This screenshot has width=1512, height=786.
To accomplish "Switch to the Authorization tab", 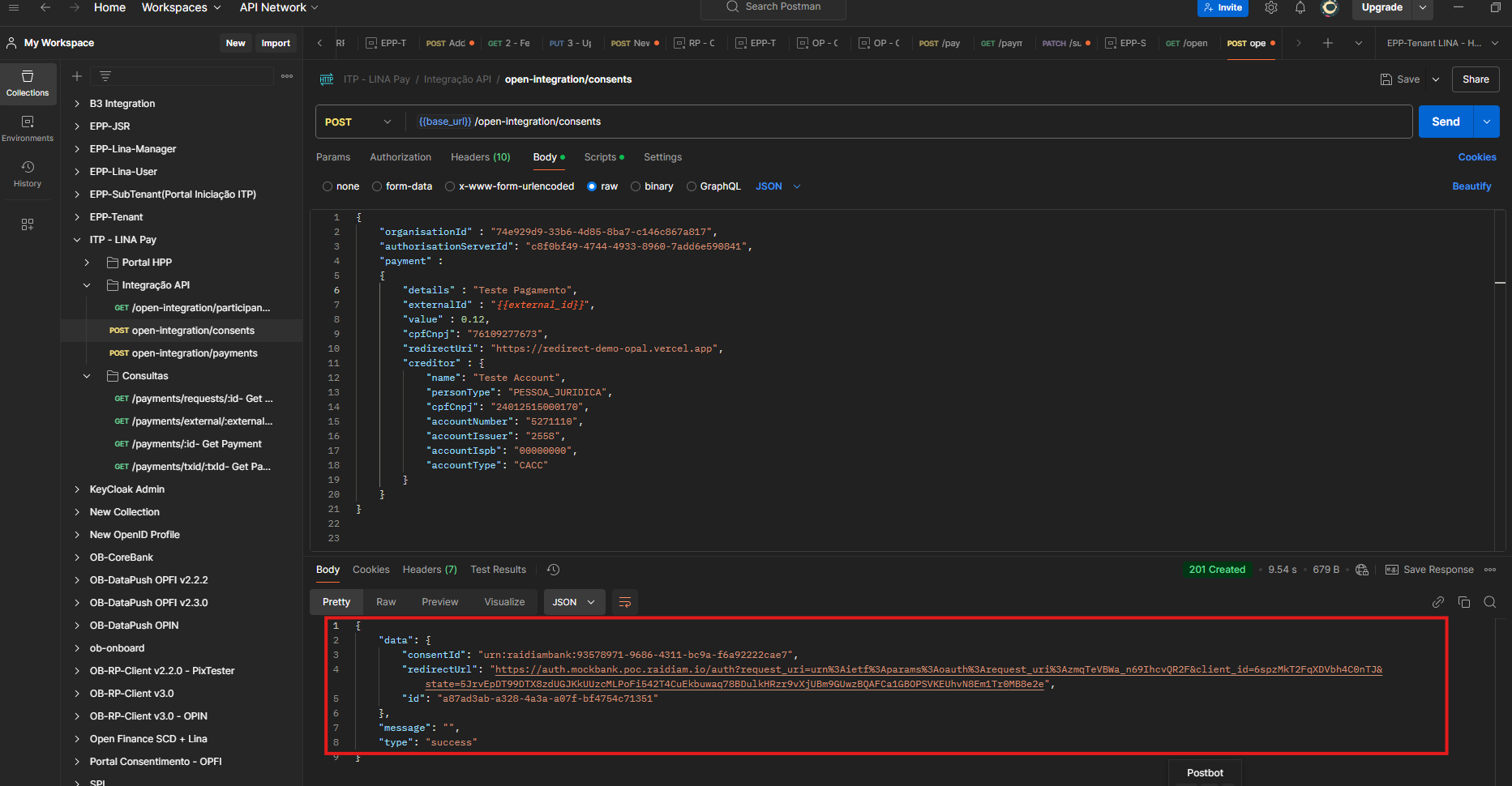I will [400, 157].
